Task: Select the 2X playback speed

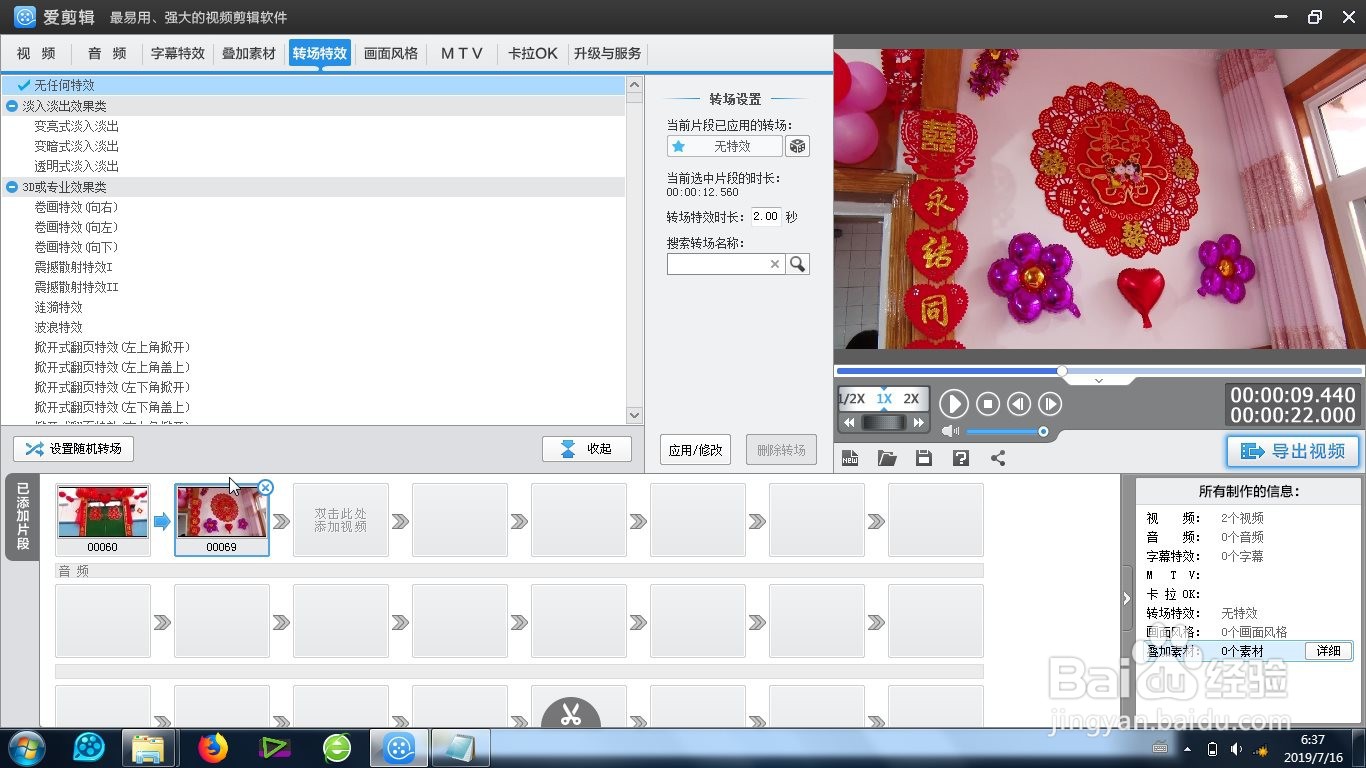Action: coord(911,399)
